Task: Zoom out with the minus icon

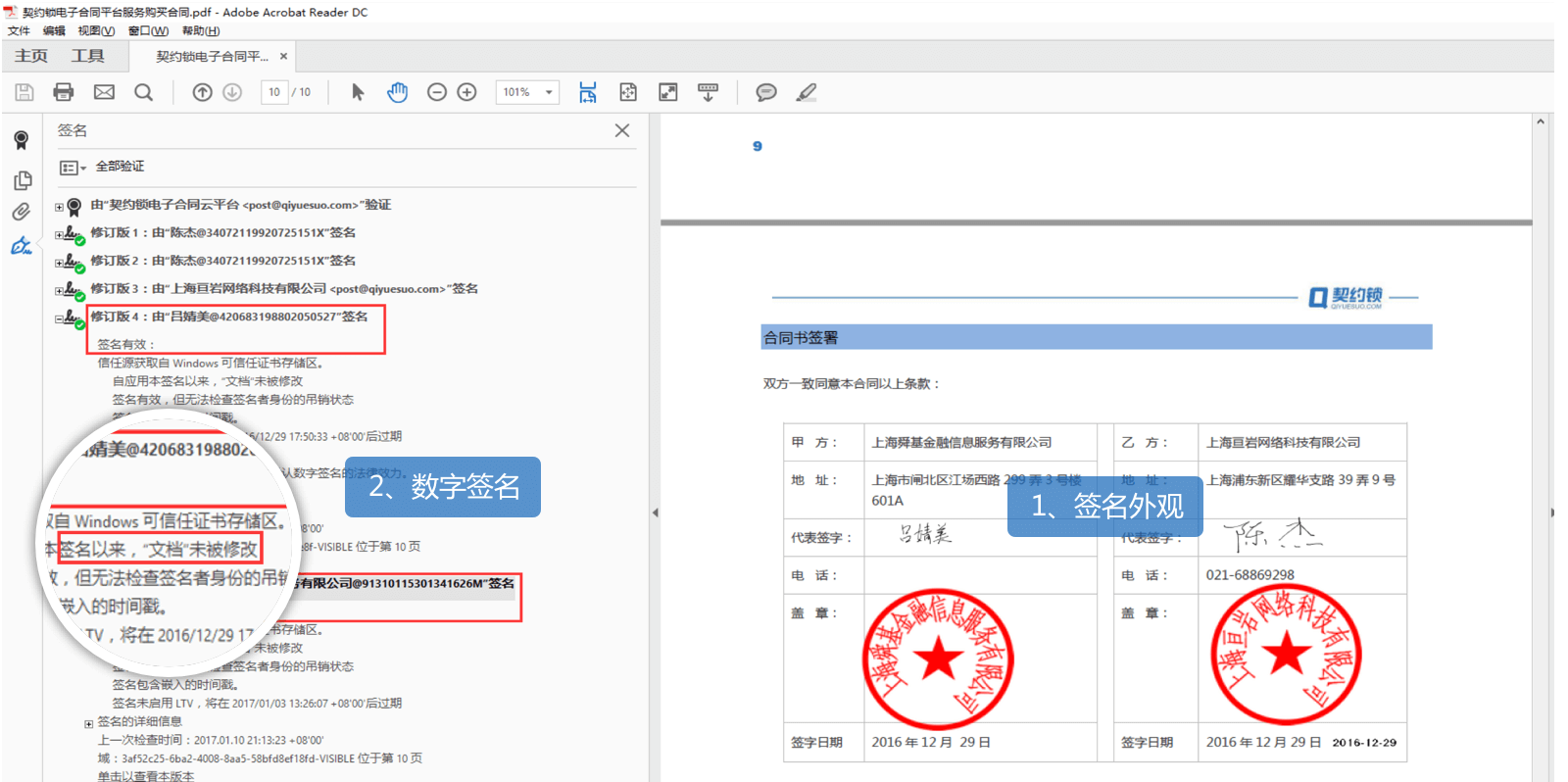Action: [437, 92]
